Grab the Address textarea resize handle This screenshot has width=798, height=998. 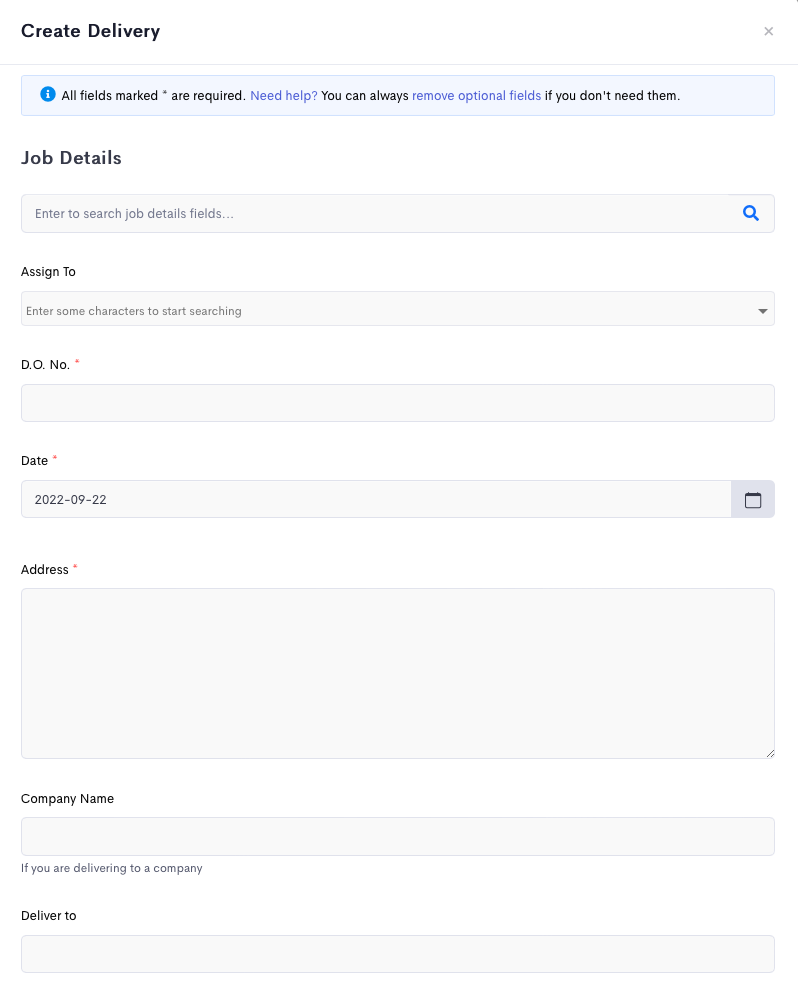point(770,753)
